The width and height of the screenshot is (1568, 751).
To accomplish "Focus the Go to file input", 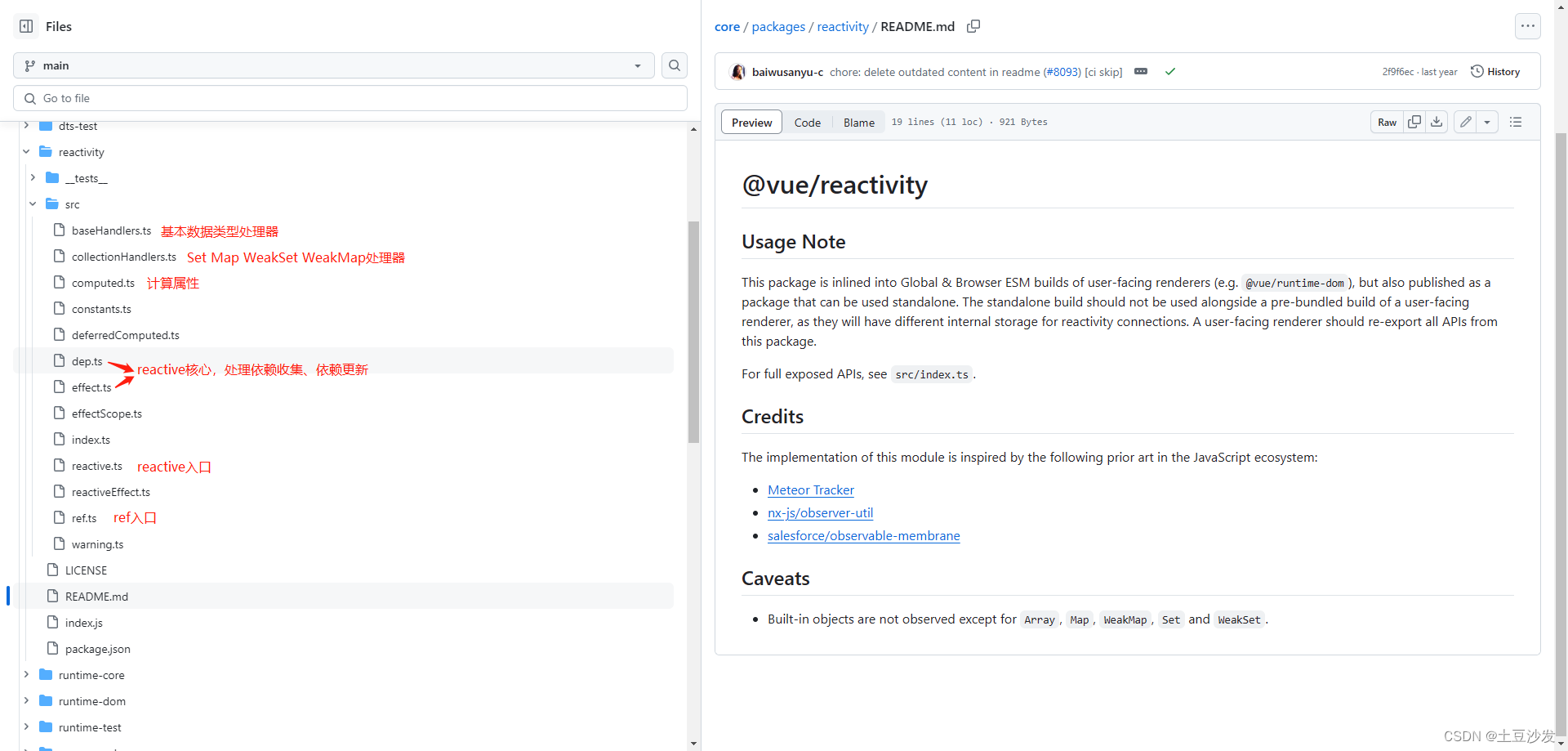I will click(x=350, y=98).
